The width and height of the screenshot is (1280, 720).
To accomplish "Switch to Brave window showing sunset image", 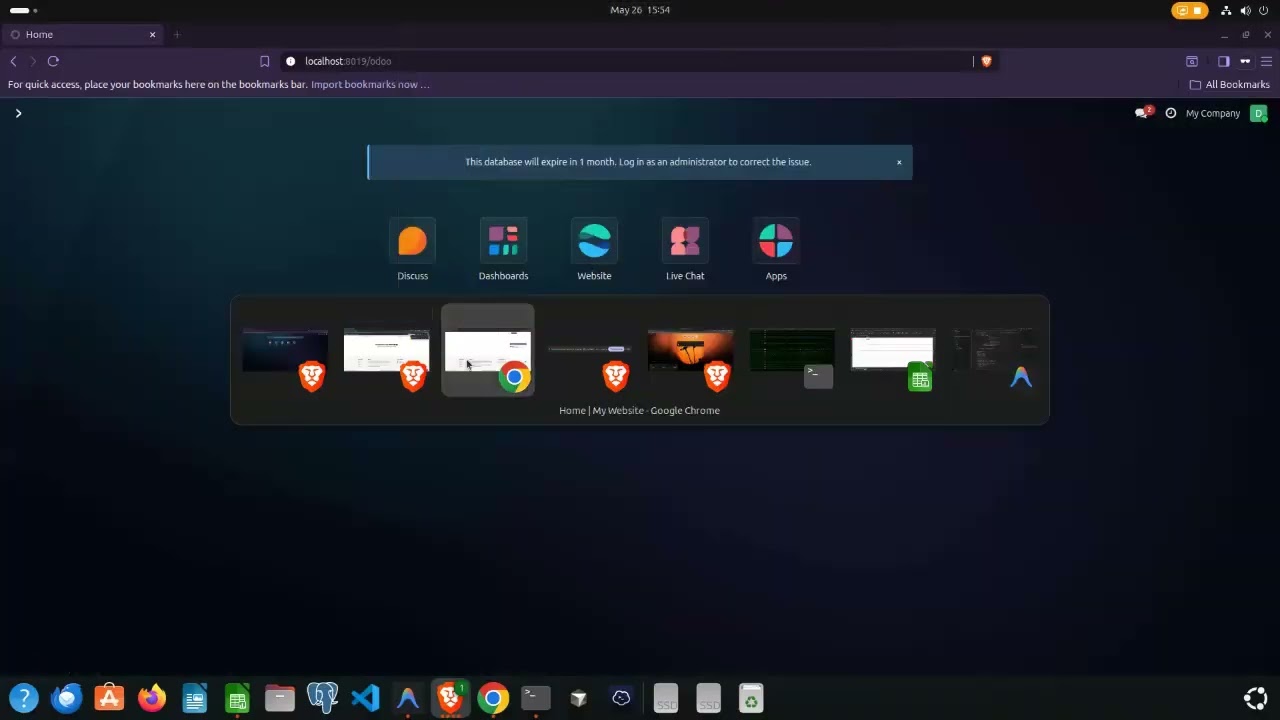I will [690, 352].
